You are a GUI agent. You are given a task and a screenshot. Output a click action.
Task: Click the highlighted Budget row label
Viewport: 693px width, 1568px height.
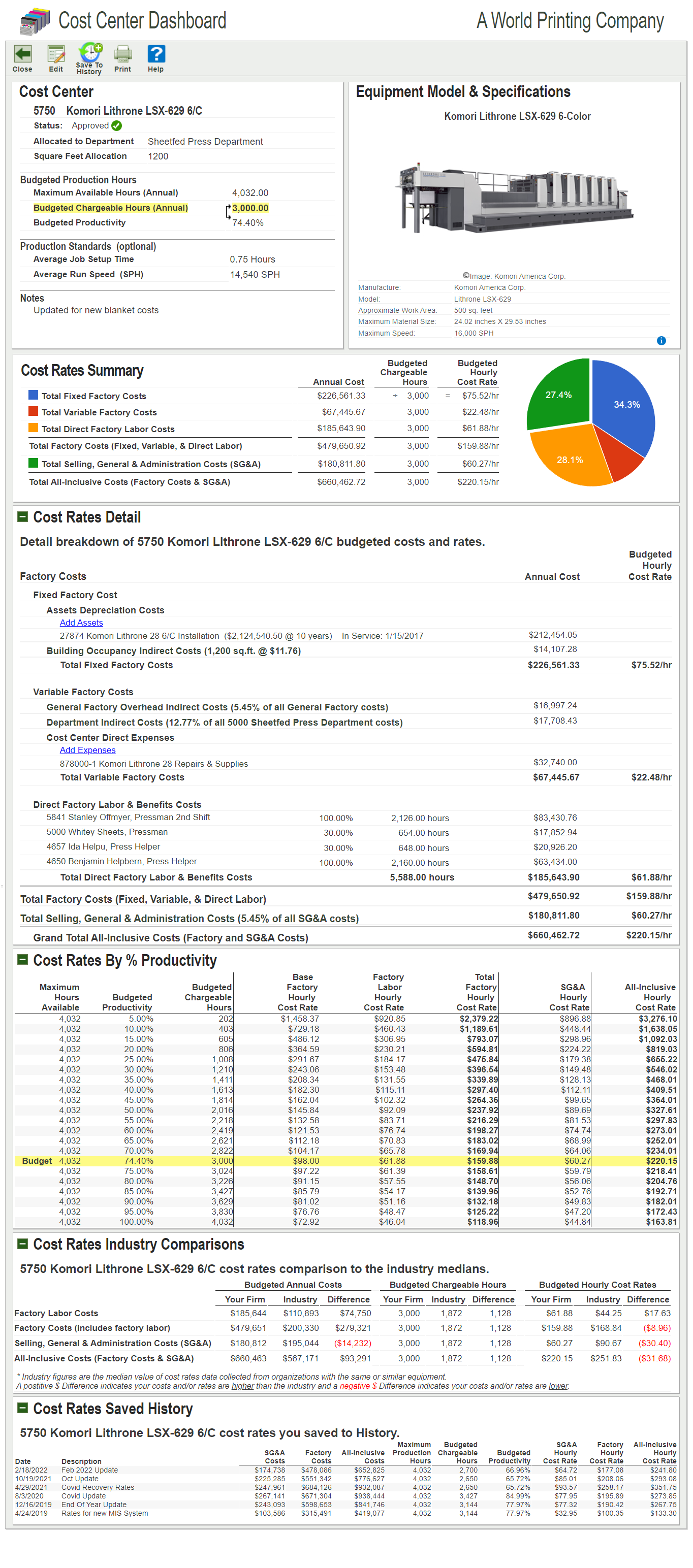click(37, 1161)
